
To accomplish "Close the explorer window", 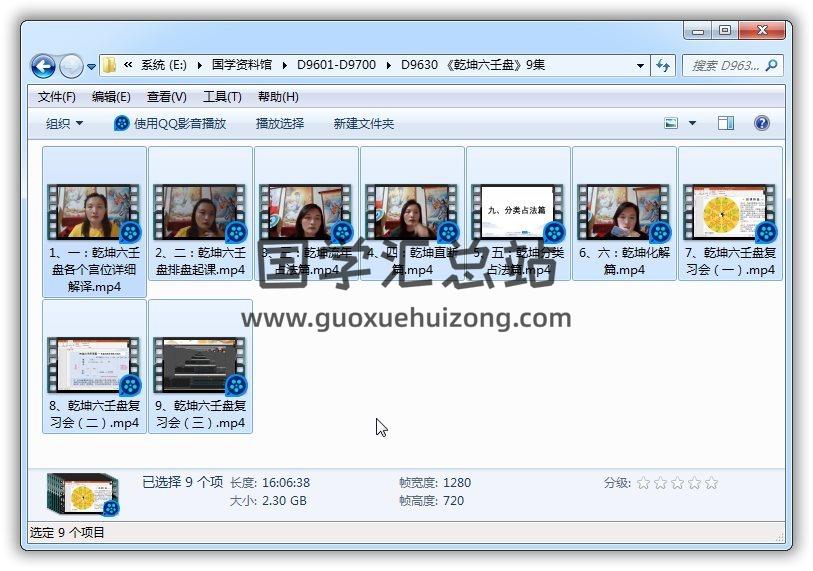I will pos(762,31).
